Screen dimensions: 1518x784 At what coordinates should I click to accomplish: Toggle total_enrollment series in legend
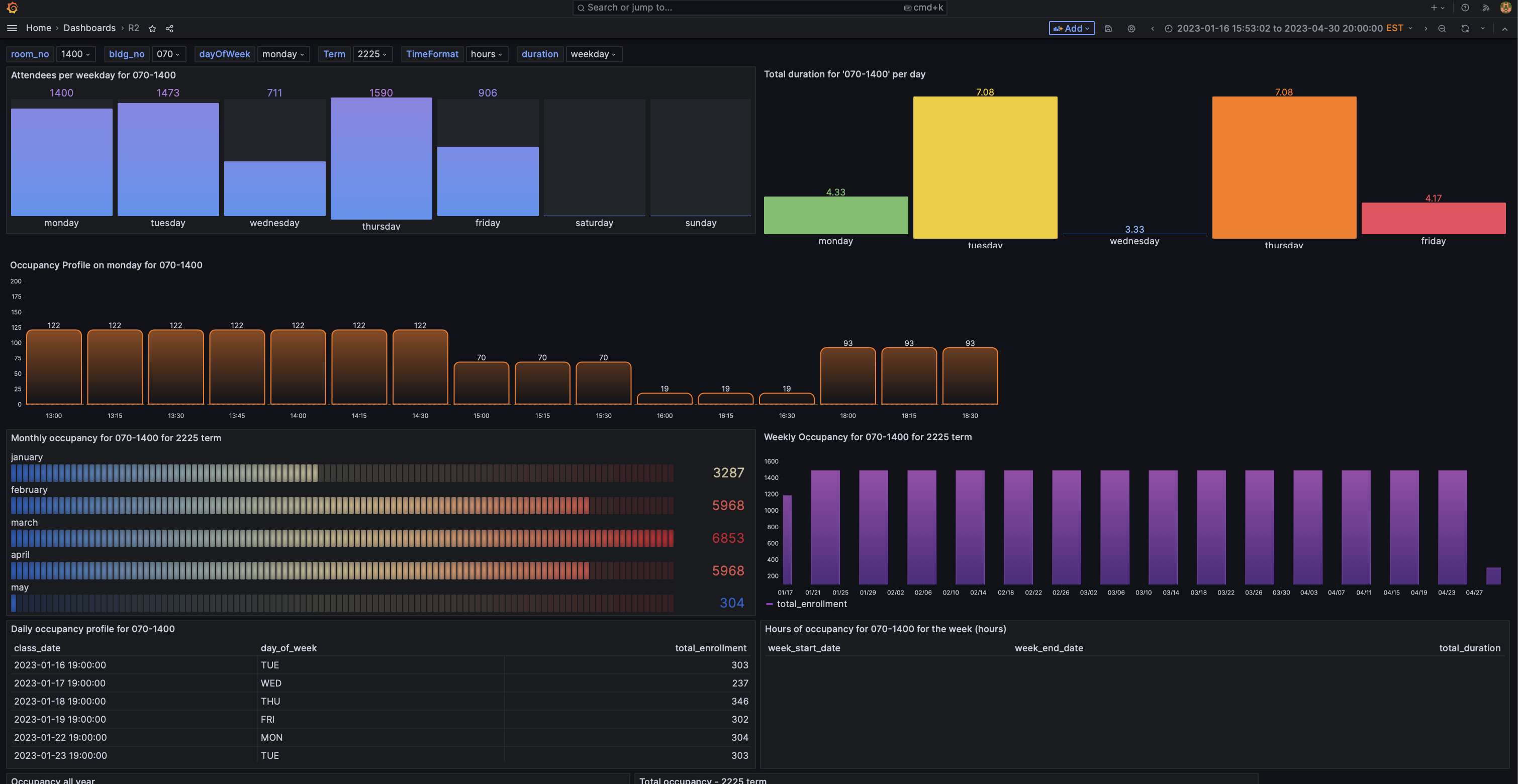[811, 604]
